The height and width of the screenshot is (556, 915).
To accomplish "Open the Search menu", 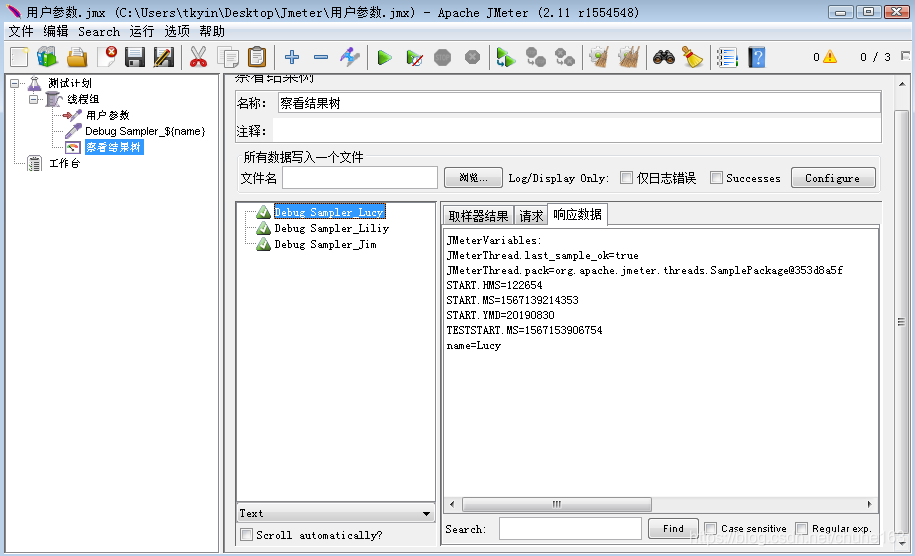I will pos(99,32).
